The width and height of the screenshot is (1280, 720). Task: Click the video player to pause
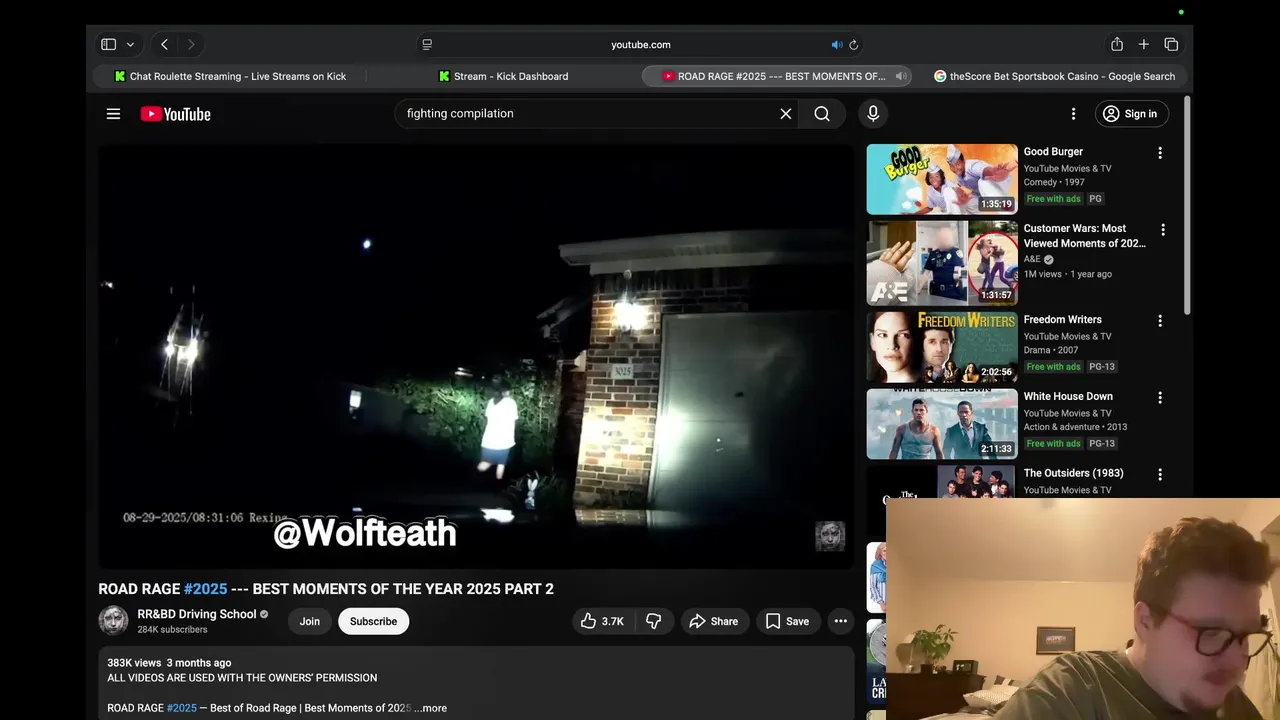click(x=477, y=356)
